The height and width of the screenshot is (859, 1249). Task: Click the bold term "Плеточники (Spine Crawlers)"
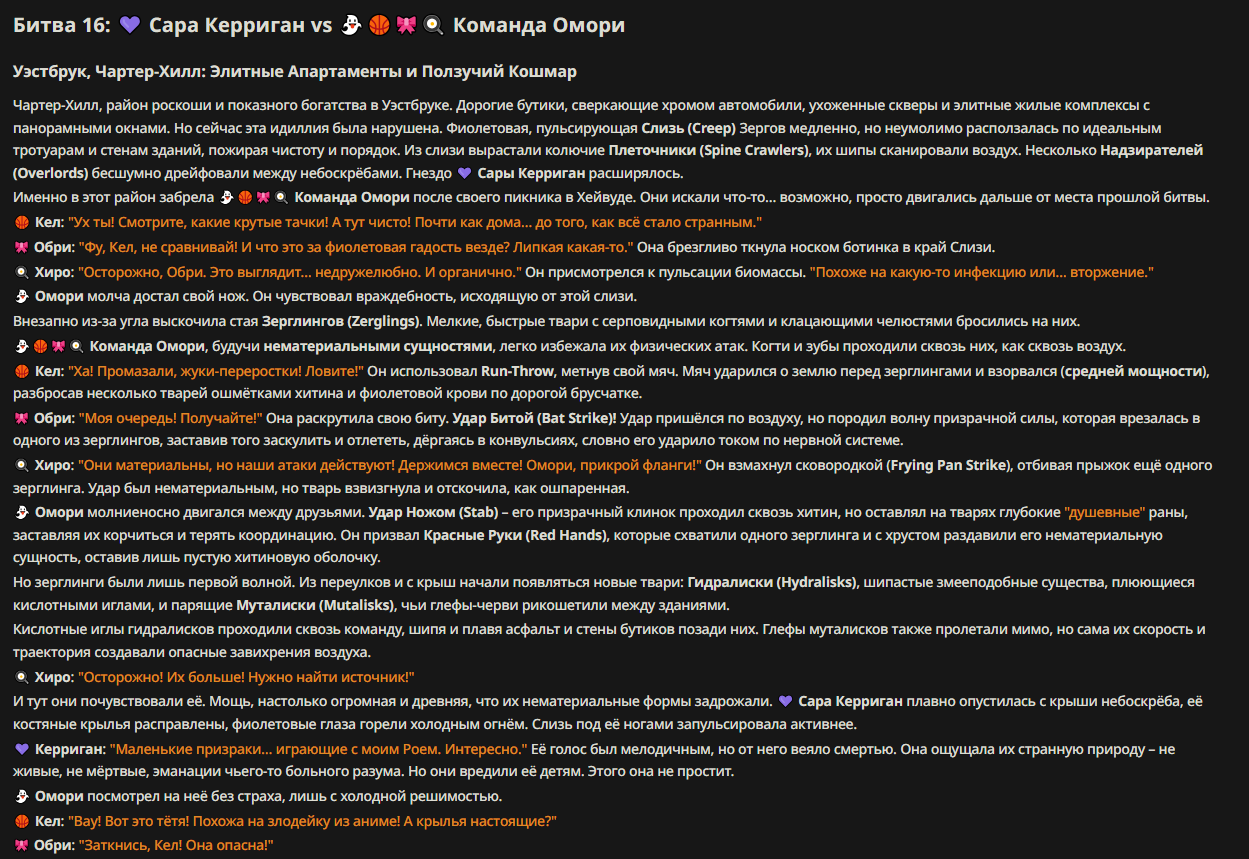[709, 151]
